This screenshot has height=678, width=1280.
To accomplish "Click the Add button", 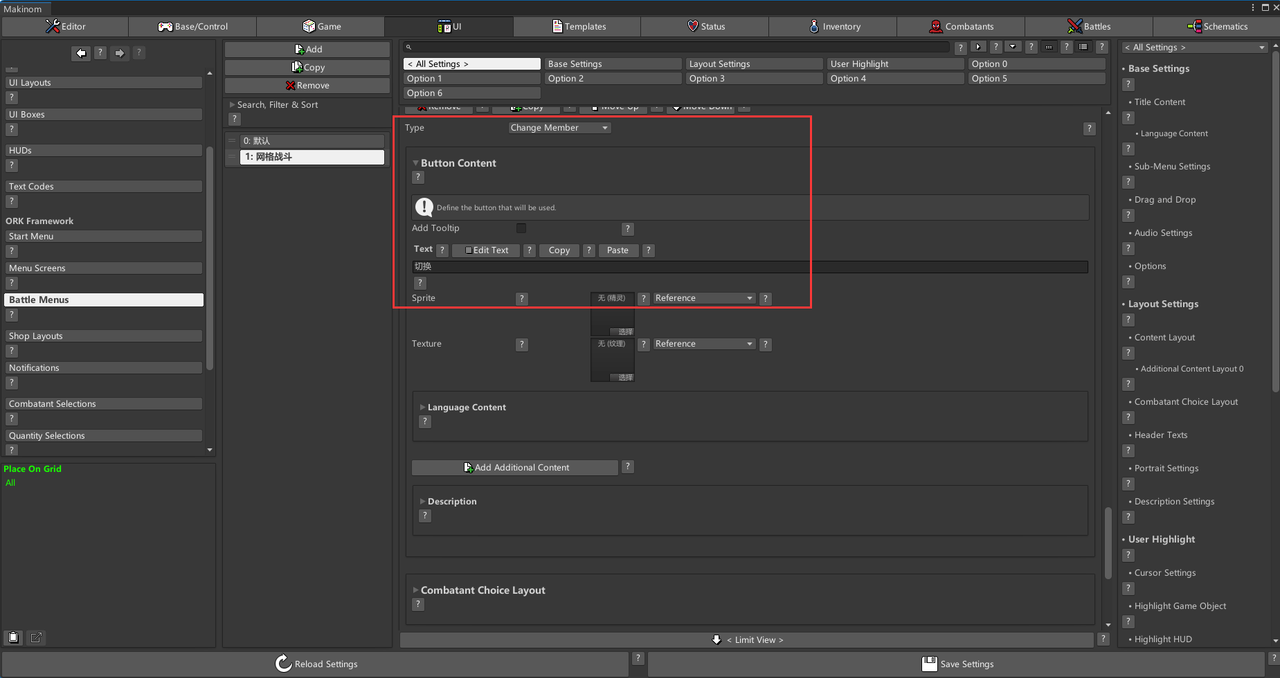I will pyautogui.click(x=307, y=49).
